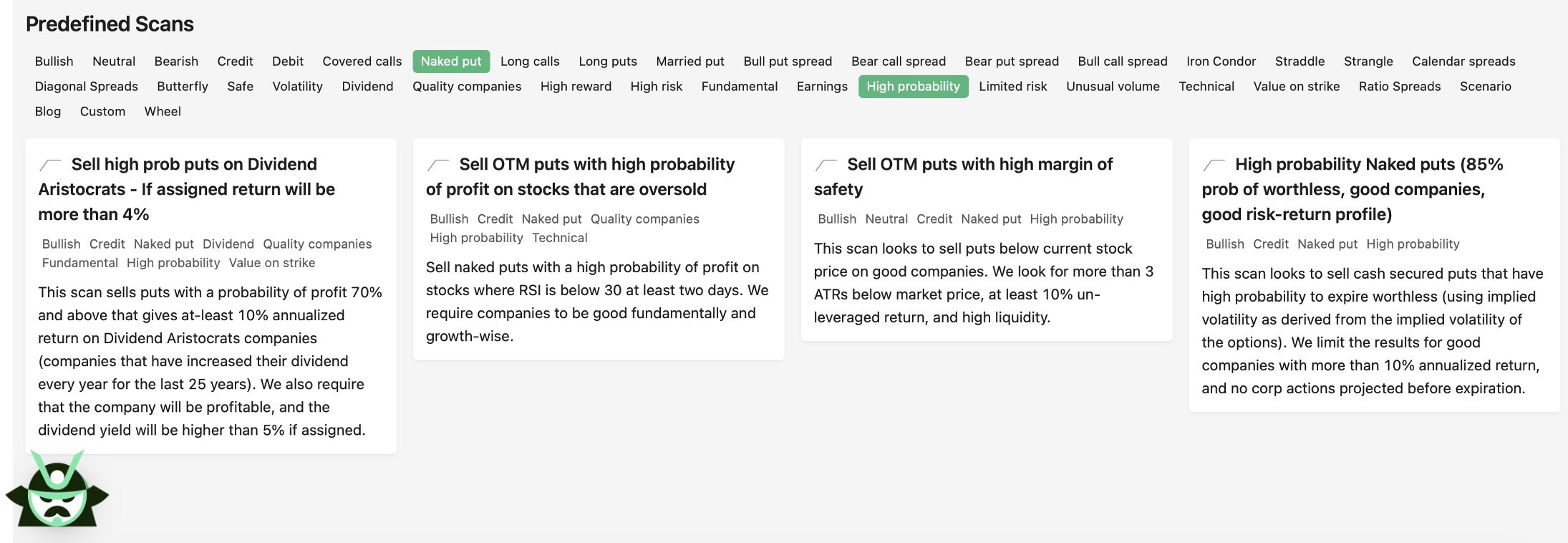The image size is (1568, 543).
Task: Click the chart icon beside the Dividend Aristocrats scan
Action: tap(50, 165)
